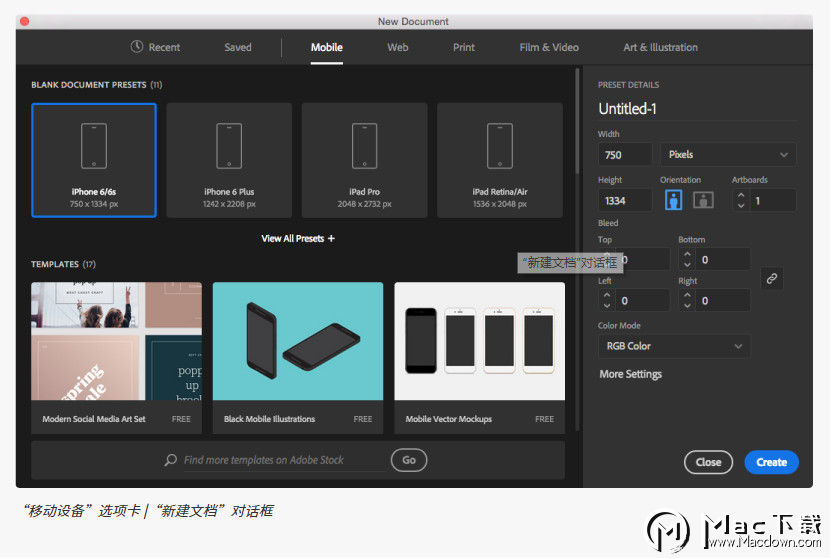Select the iPad Retina/Air preset
Viewport: 831px width, 559px height.
(500, 160)
